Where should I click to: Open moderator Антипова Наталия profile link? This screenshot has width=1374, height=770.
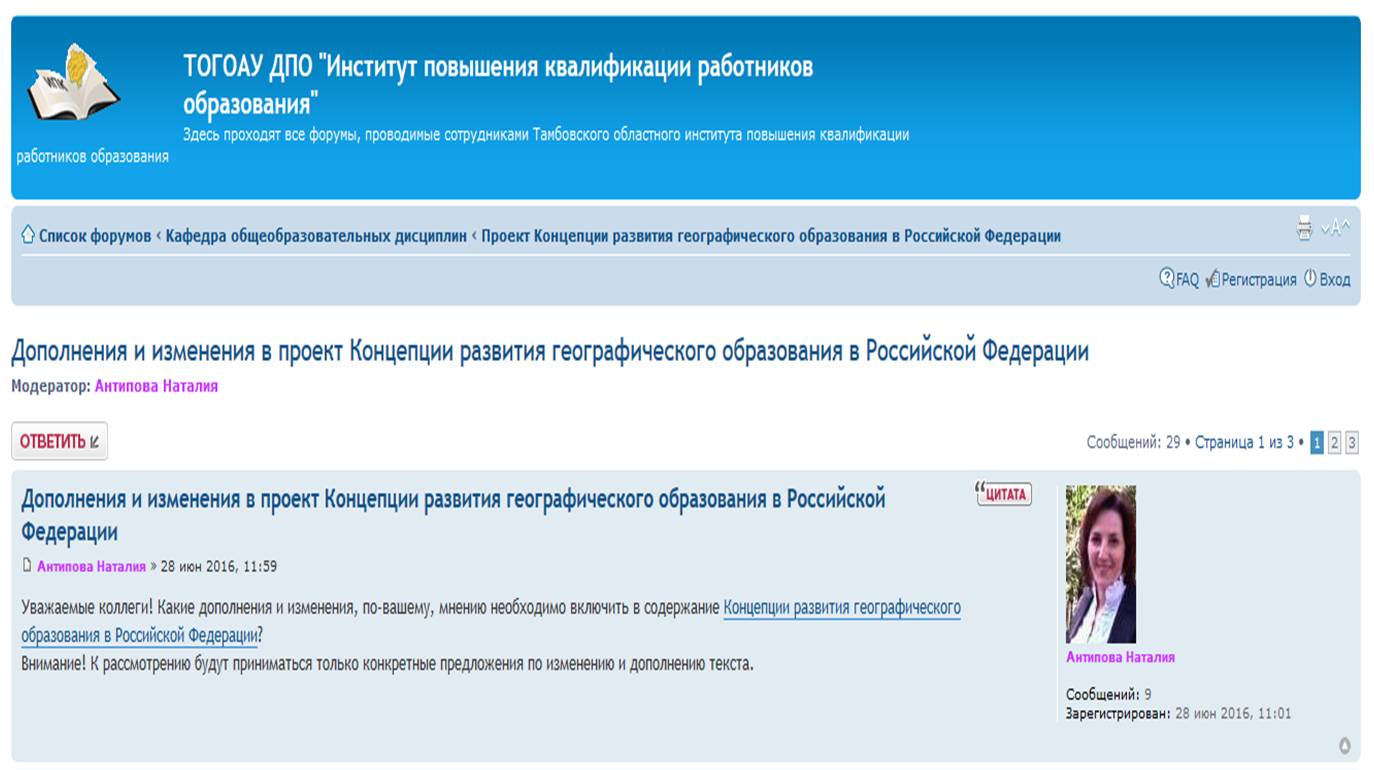[156, 386]
